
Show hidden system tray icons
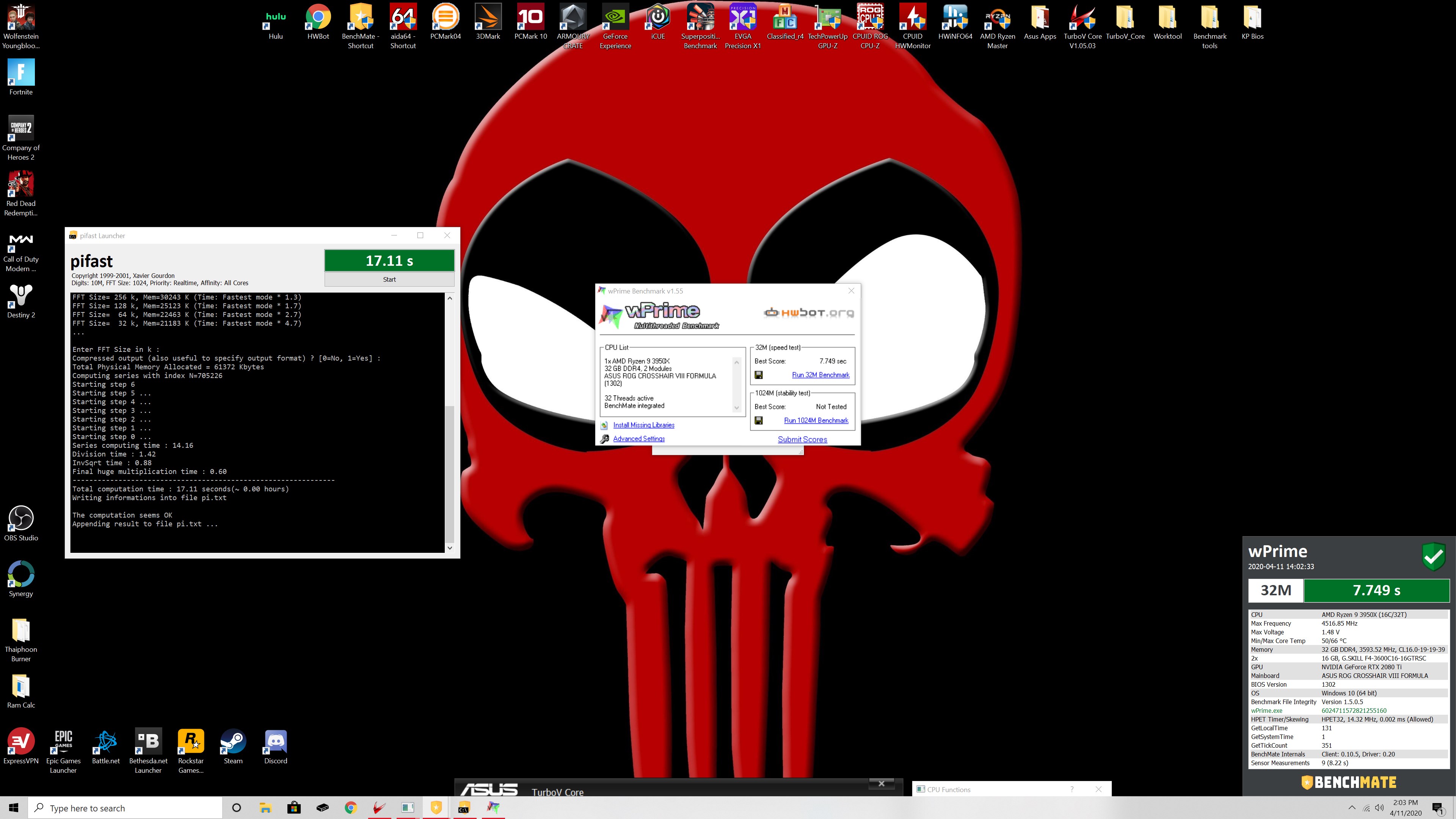[1351, 808]
